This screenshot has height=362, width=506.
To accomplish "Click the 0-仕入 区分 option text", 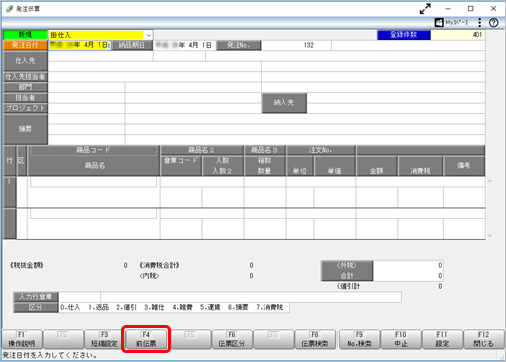I will click(70, 307).
